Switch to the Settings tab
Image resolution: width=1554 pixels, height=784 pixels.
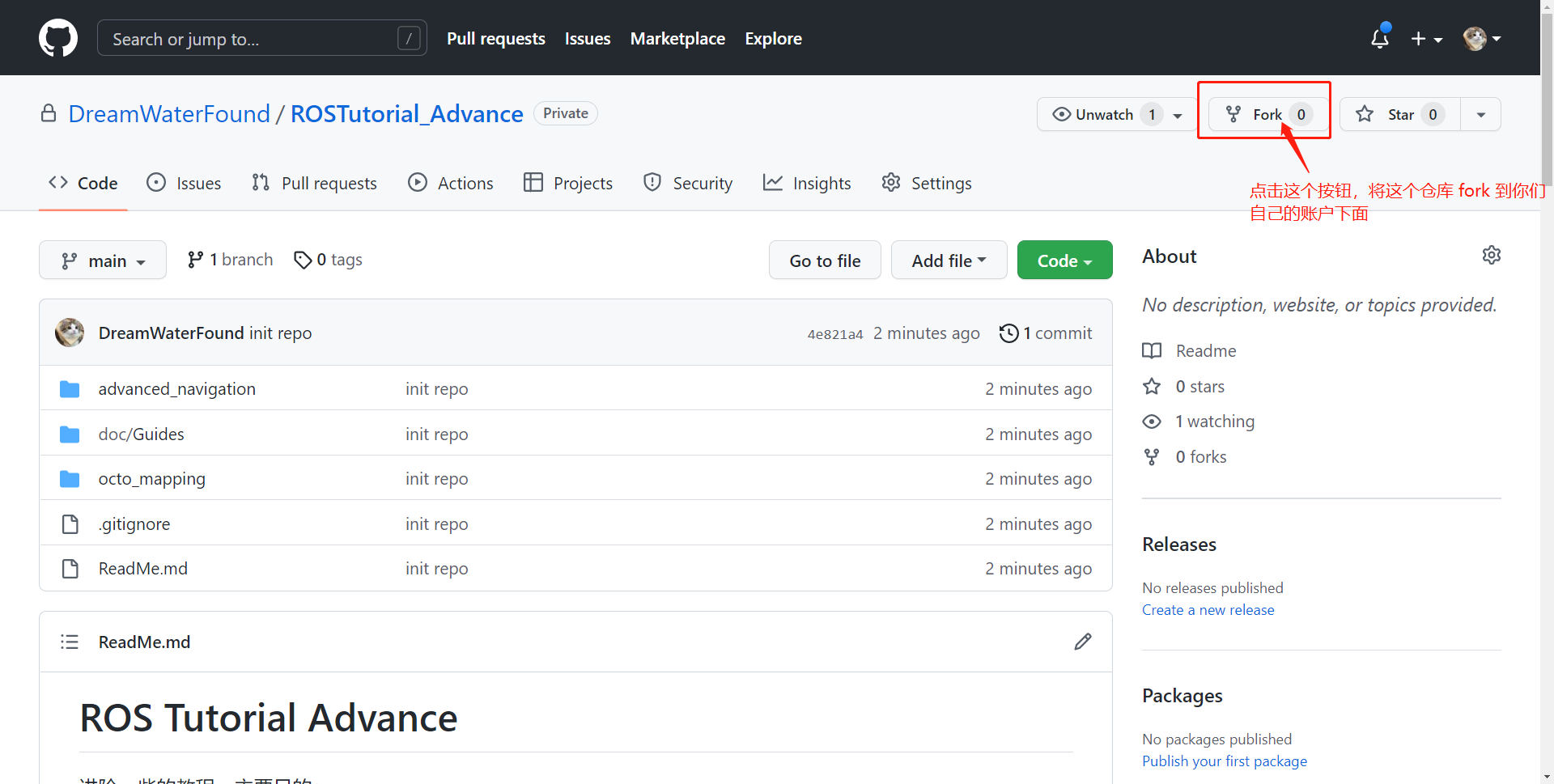click(x=927, y=183)
